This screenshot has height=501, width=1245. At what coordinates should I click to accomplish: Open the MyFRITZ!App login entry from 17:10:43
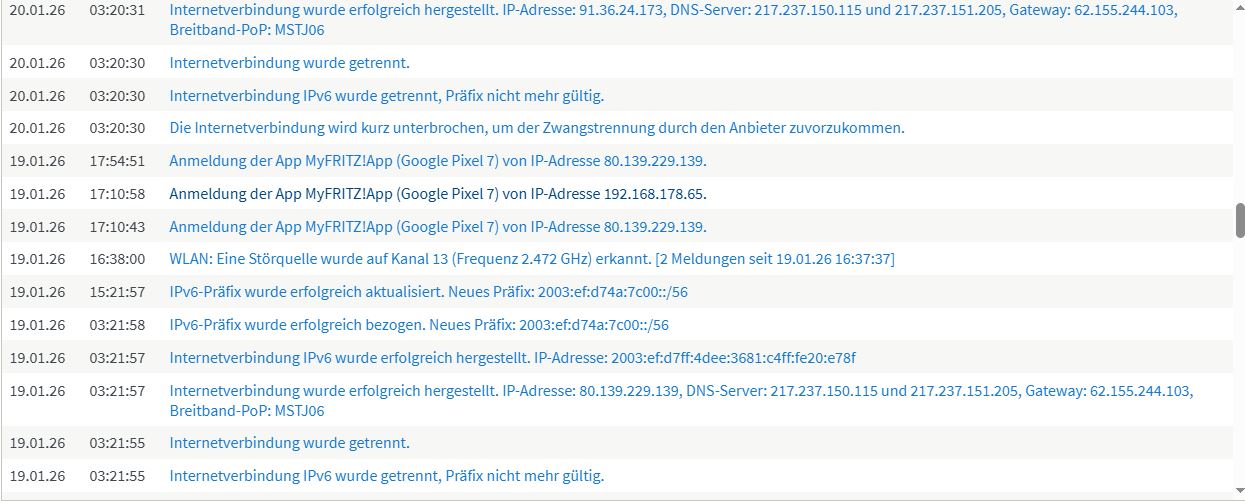coord(437,227)
